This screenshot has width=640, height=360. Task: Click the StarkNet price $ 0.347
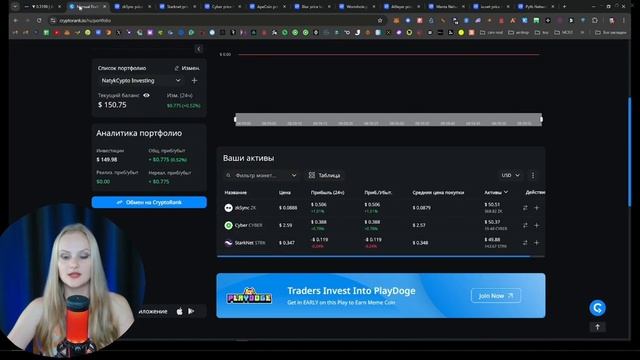point(287,243)
